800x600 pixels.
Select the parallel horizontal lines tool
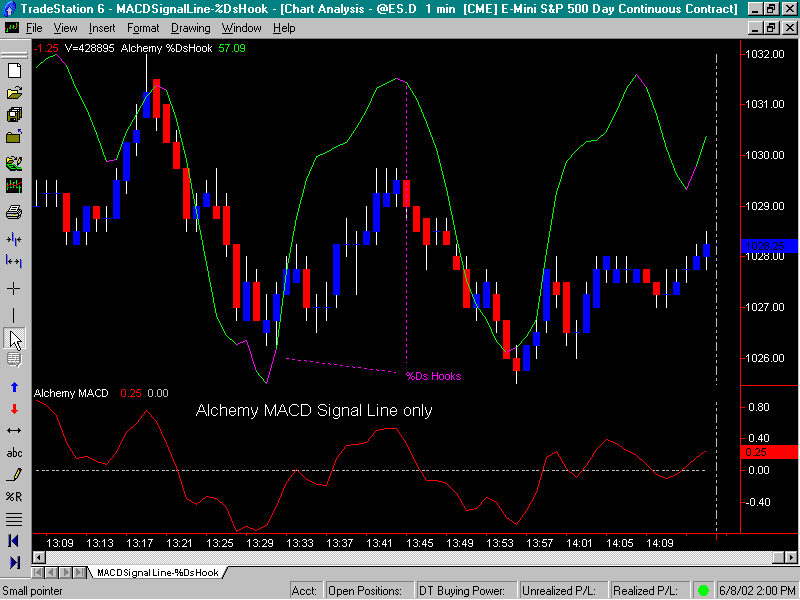[x=14, y=519]
